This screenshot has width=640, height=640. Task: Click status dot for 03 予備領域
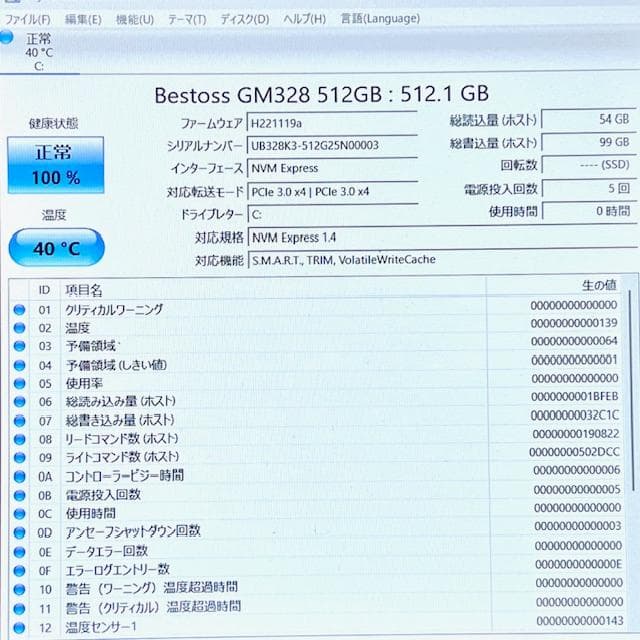tap(19, 346)
